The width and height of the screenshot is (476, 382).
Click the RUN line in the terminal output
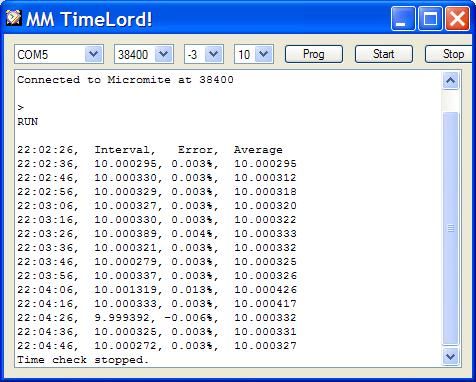(x=28, y=122)
